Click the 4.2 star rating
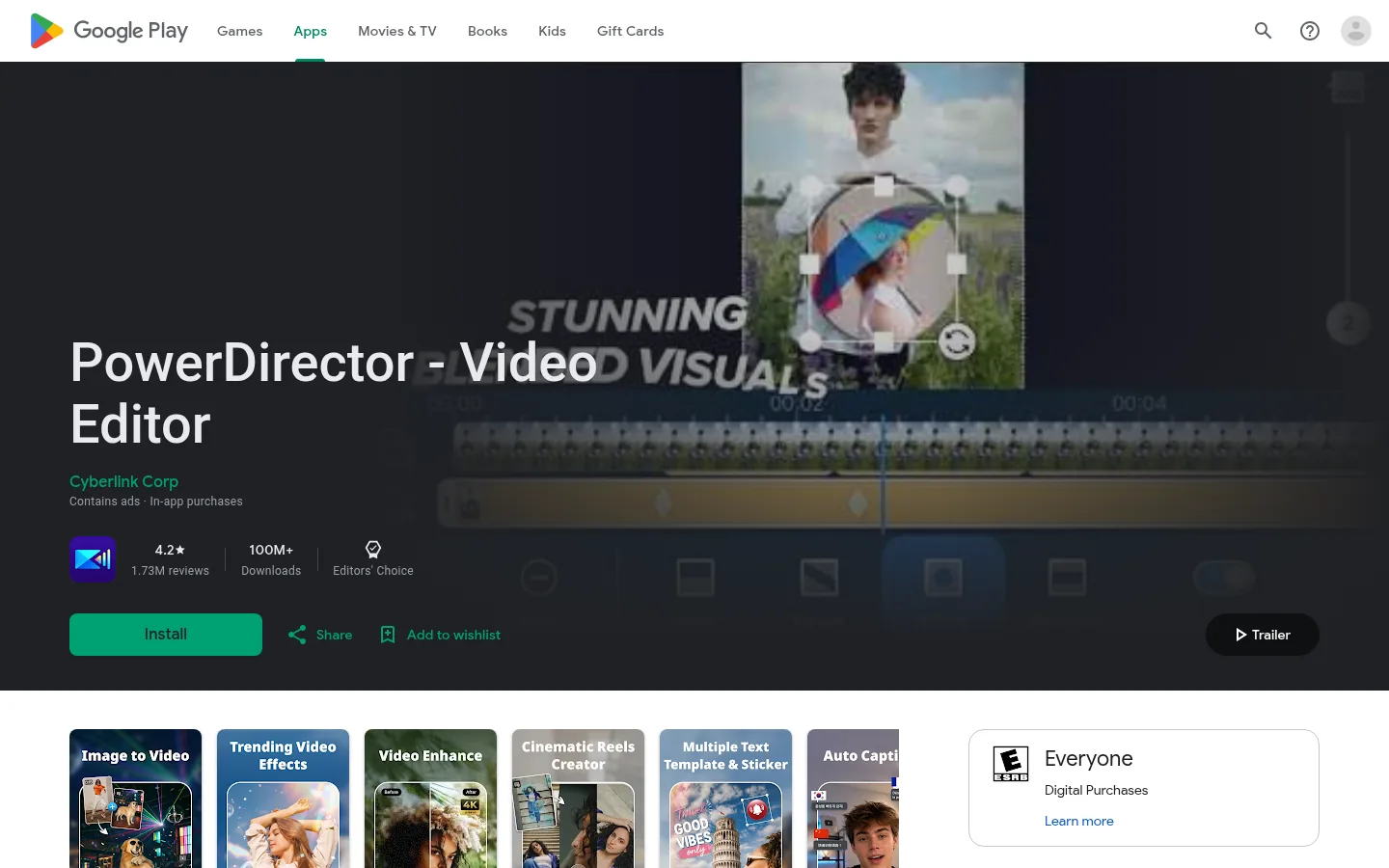The height and width of the screenshot is (868, 1389). click(170, 550)
